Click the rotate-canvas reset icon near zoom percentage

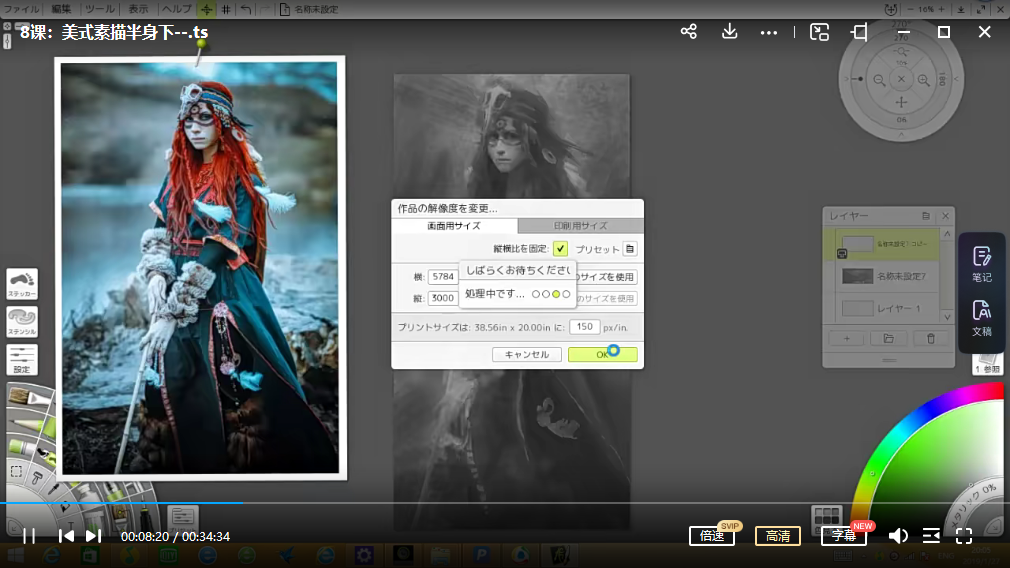point(891,9)
